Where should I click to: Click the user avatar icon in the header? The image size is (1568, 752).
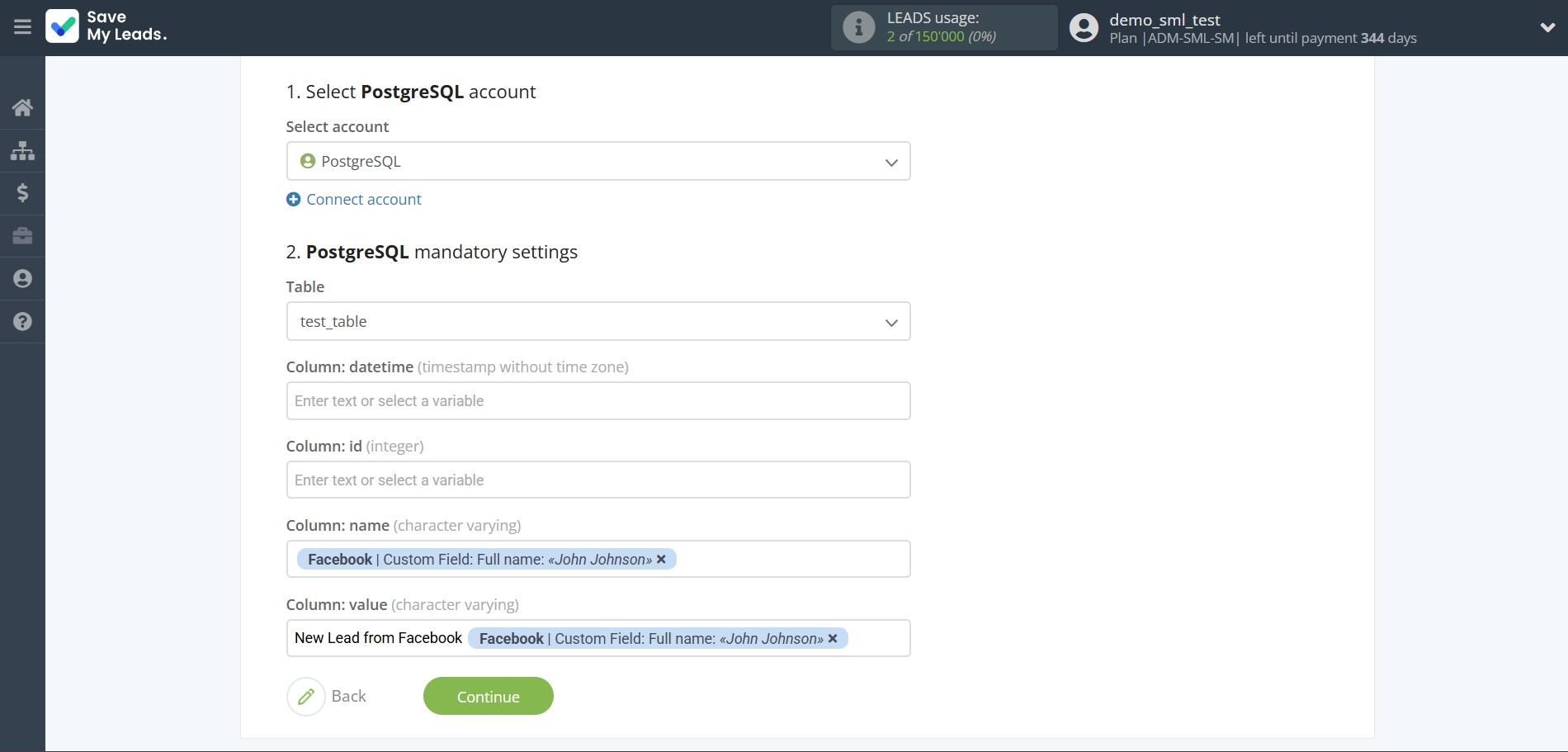1084,27
